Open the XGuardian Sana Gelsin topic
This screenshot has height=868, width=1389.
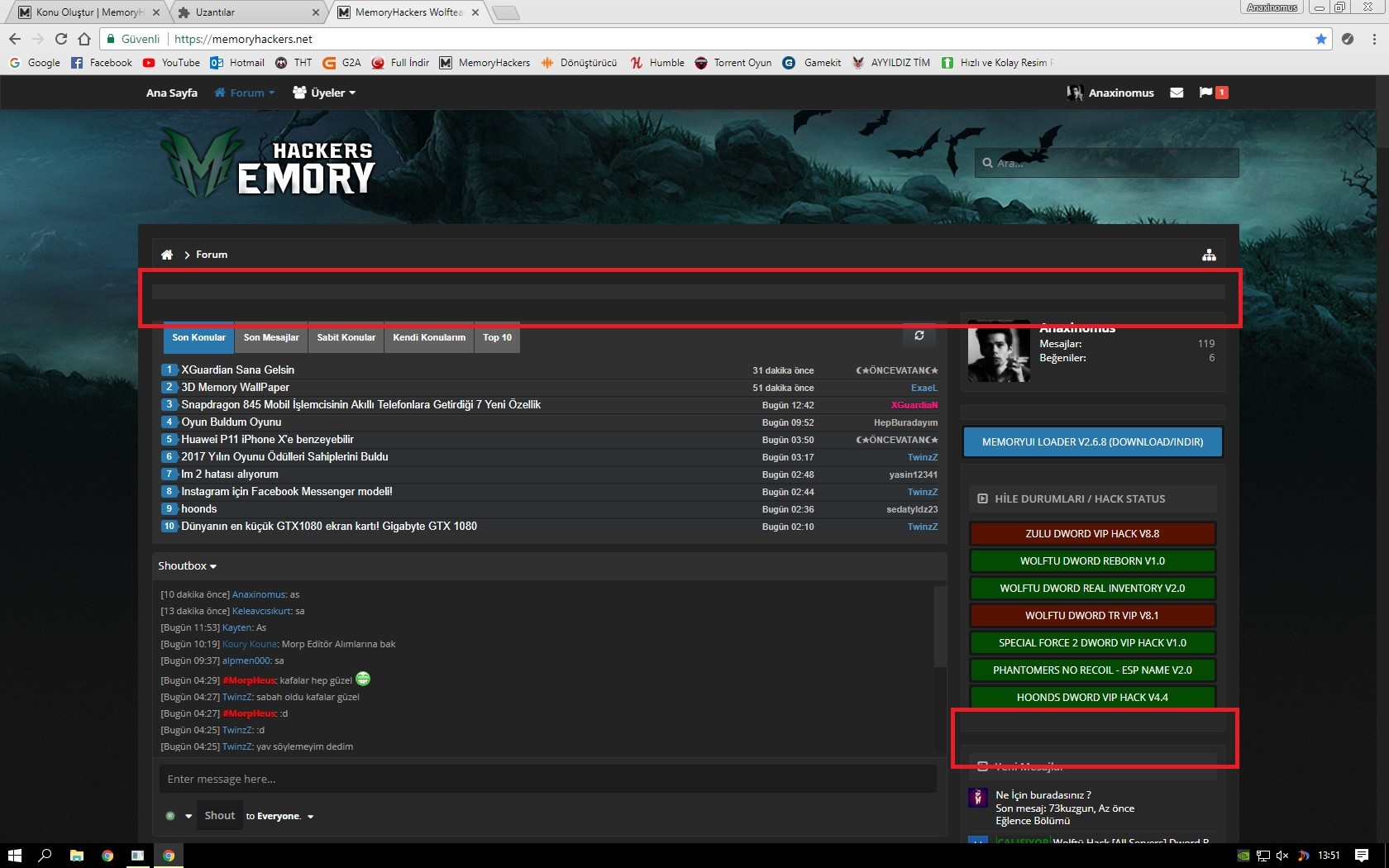click(x=238, y=370)
